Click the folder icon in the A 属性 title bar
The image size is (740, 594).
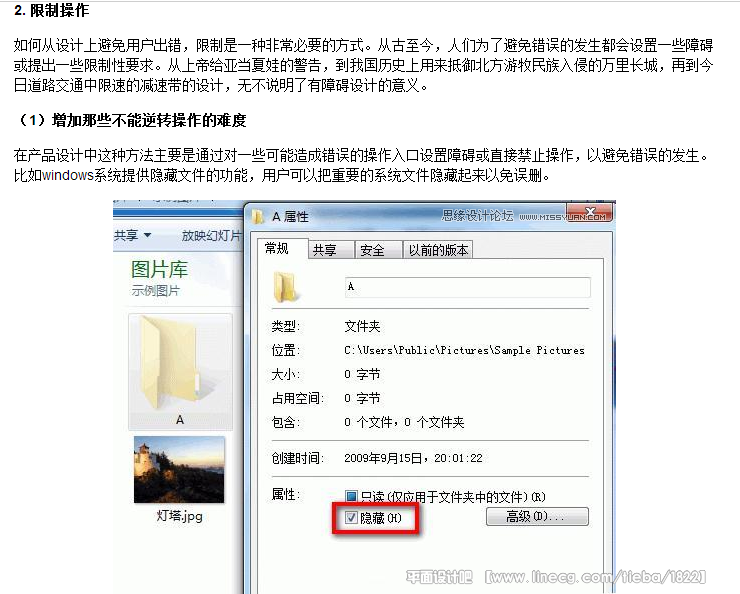click(258, 217)
